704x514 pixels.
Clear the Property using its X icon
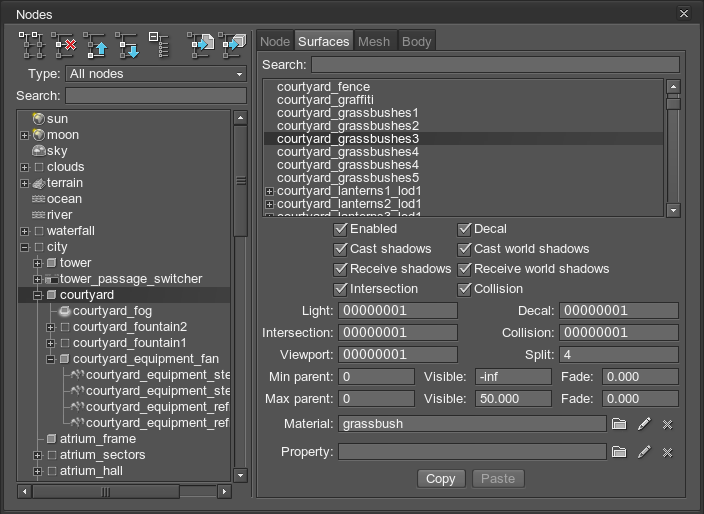tap(668, 452)
